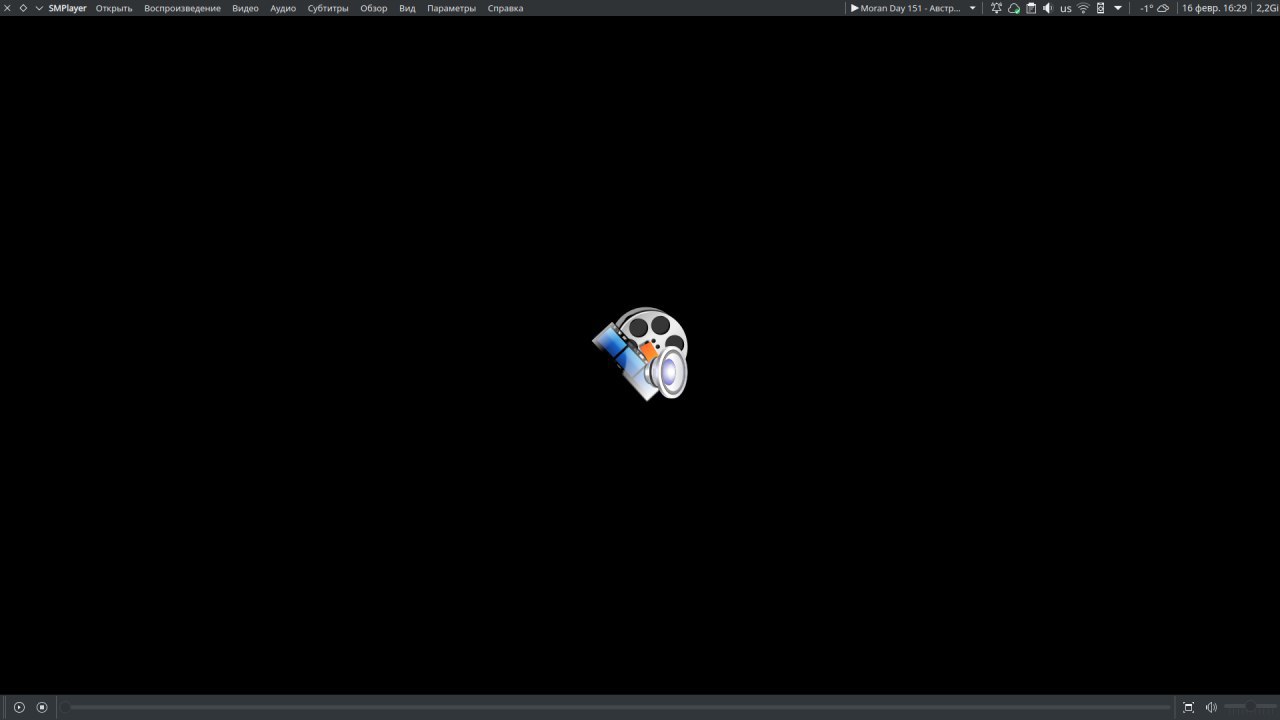This screenshot has width=1280, height=720.
Task: Click the playback seek bar
Action: click(615, 707)
